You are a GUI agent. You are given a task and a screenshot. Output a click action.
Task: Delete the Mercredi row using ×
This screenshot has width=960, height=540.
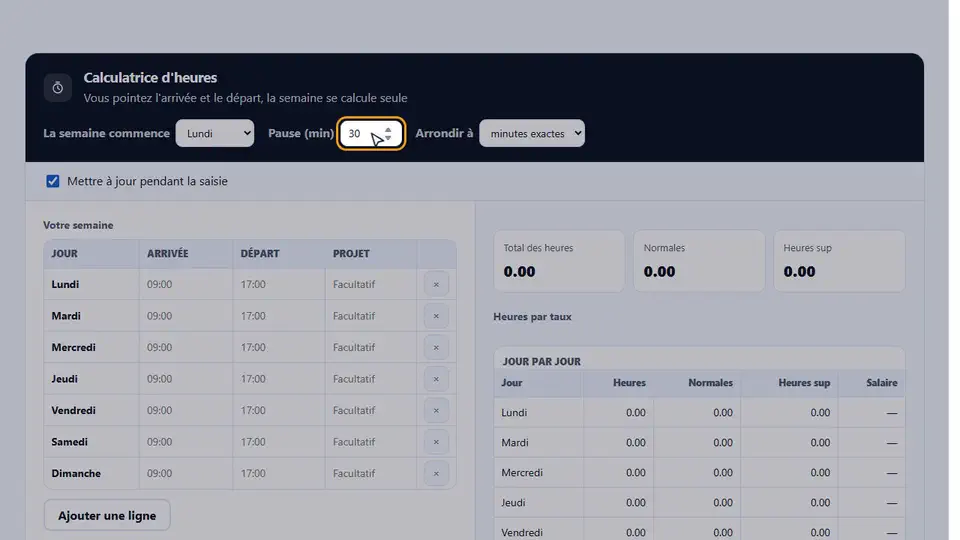click(436, 347)
